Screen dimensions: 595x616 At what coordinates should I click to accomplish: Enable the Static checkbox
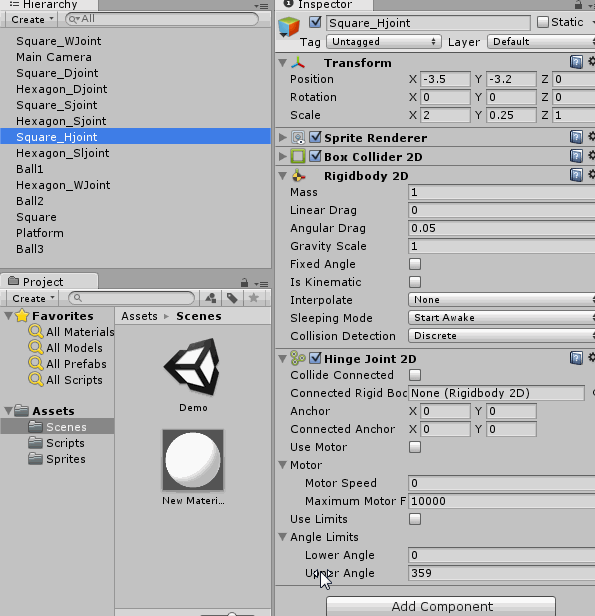click(543, 22)
